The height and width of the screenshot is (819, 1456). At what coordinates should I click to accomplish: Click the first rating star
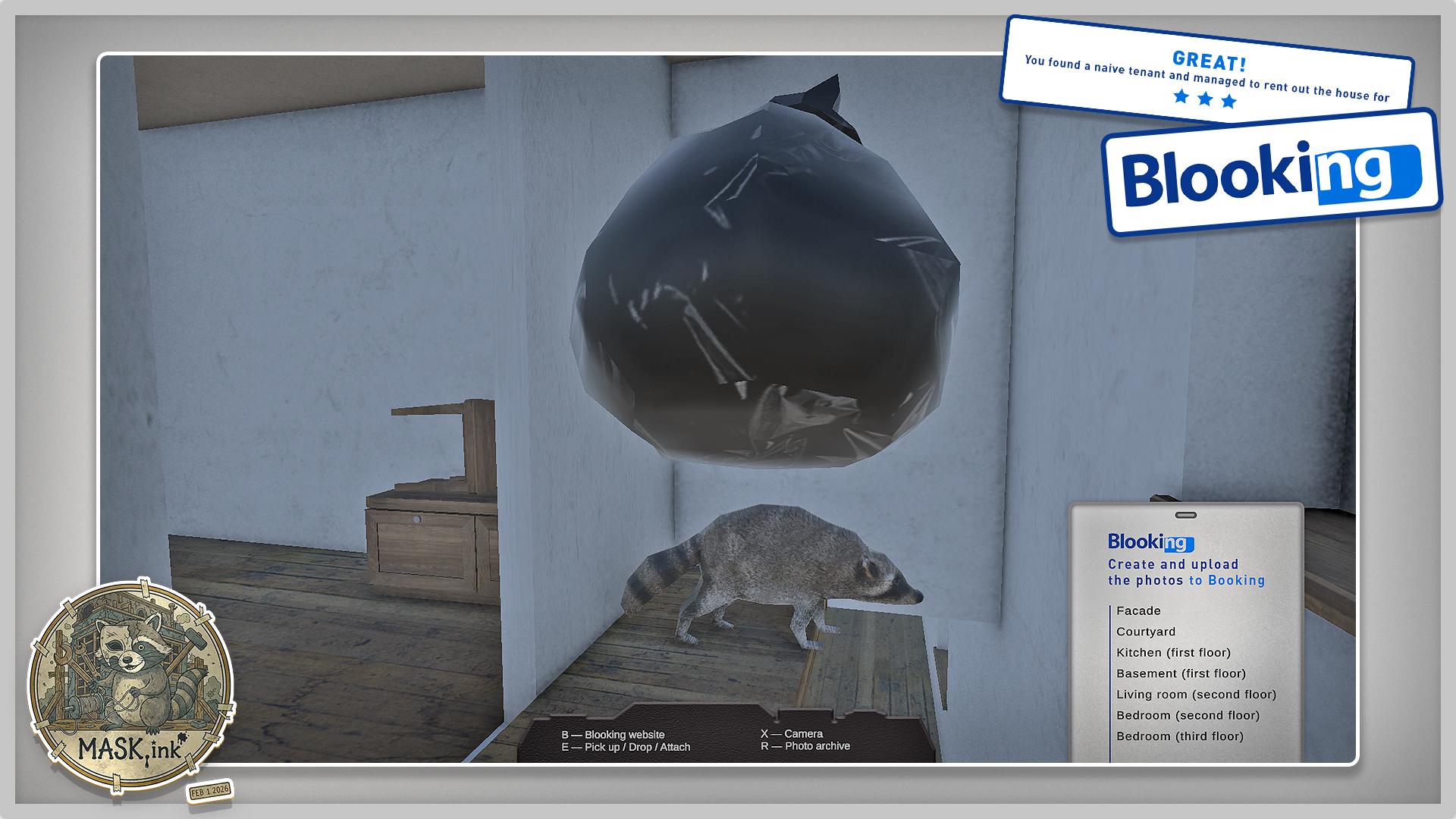click(1181, 96)
